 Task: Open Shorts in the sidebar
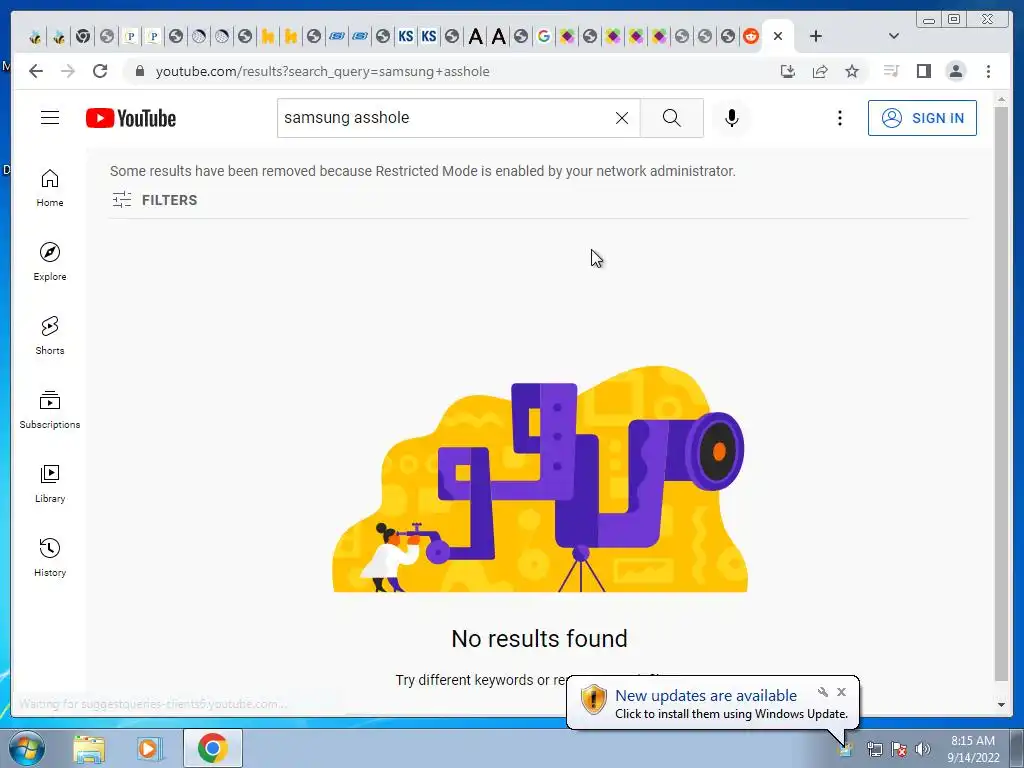50,336
